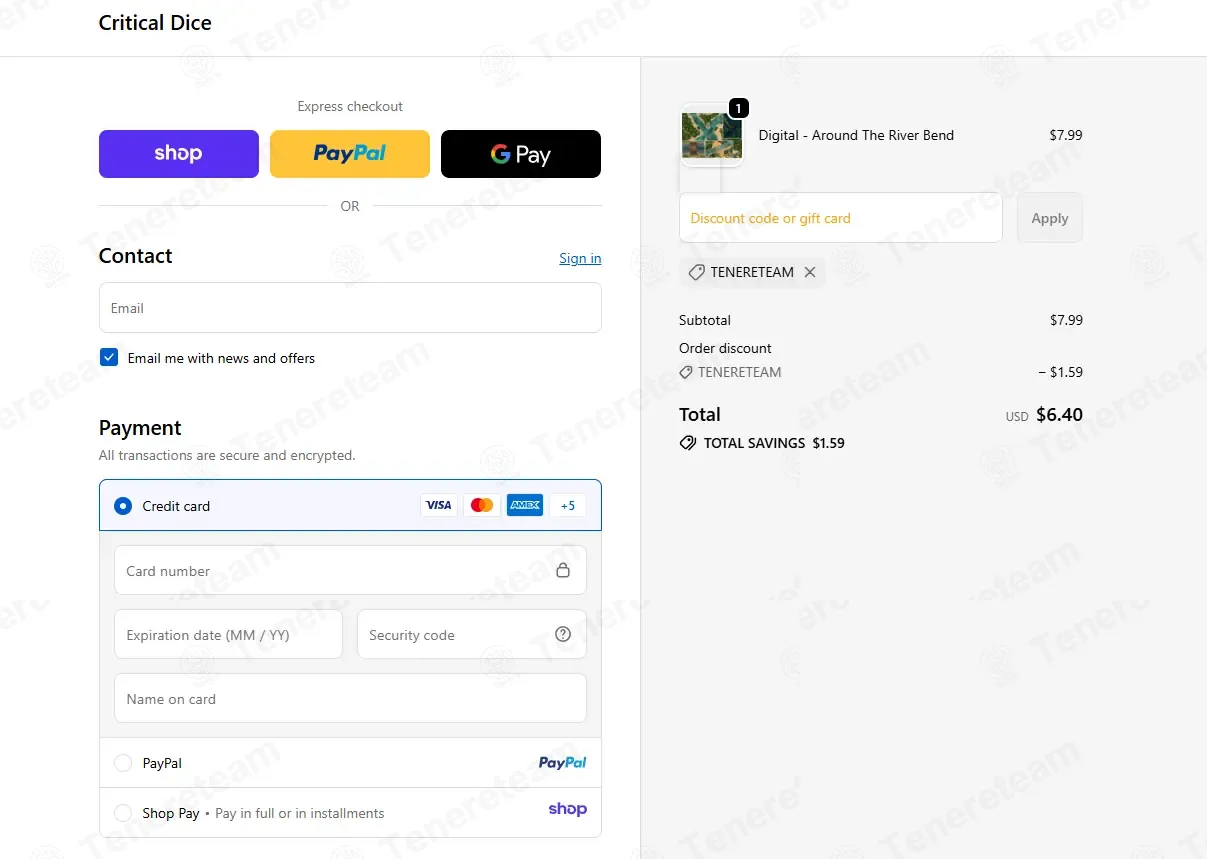Focus the Email contact field
Screen dimensions: 1207x859
350,307
